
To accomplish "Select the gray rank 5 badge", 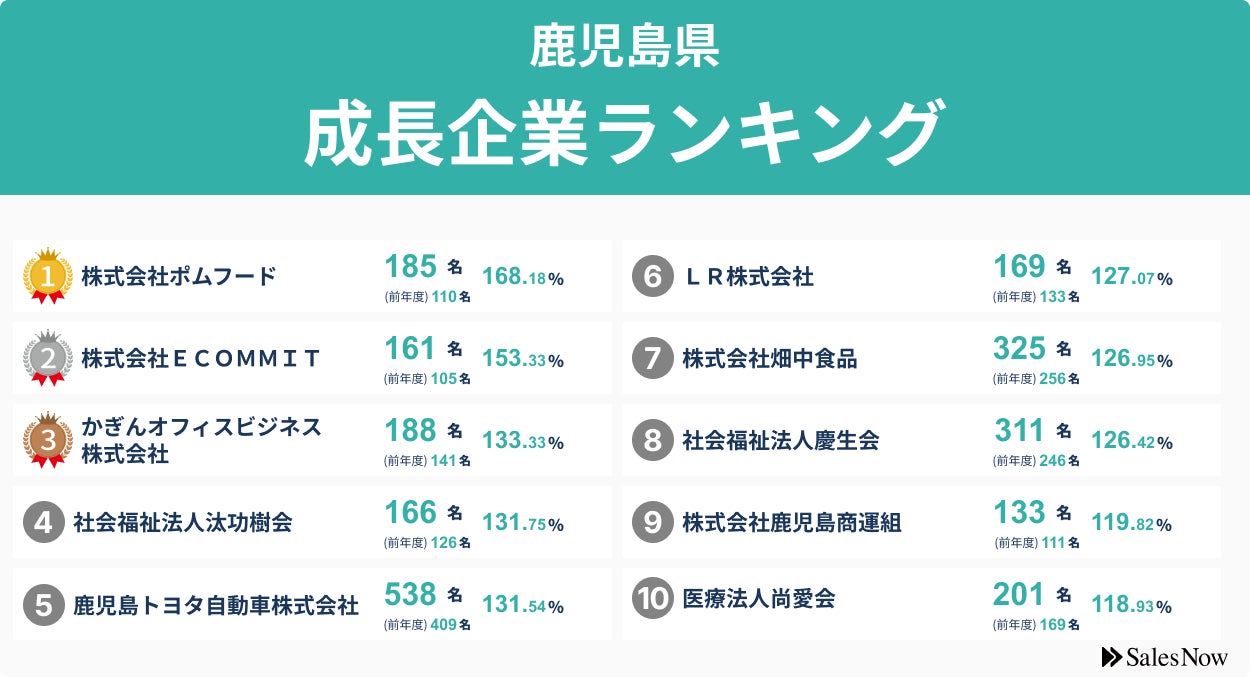I will click(43, 605).
